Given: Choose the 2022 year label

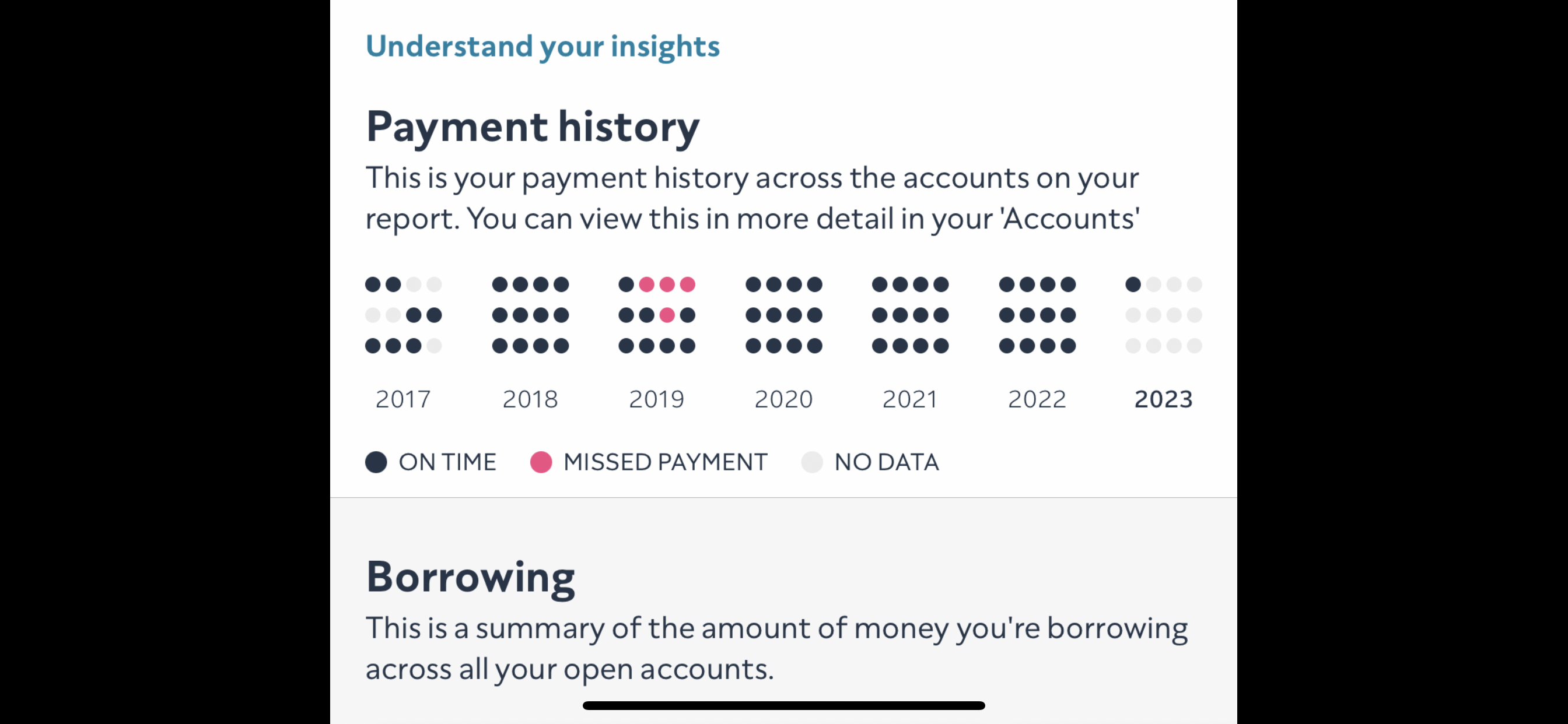Looking at the screenshot, I should pyautogui.click(x=1037, y=399).
